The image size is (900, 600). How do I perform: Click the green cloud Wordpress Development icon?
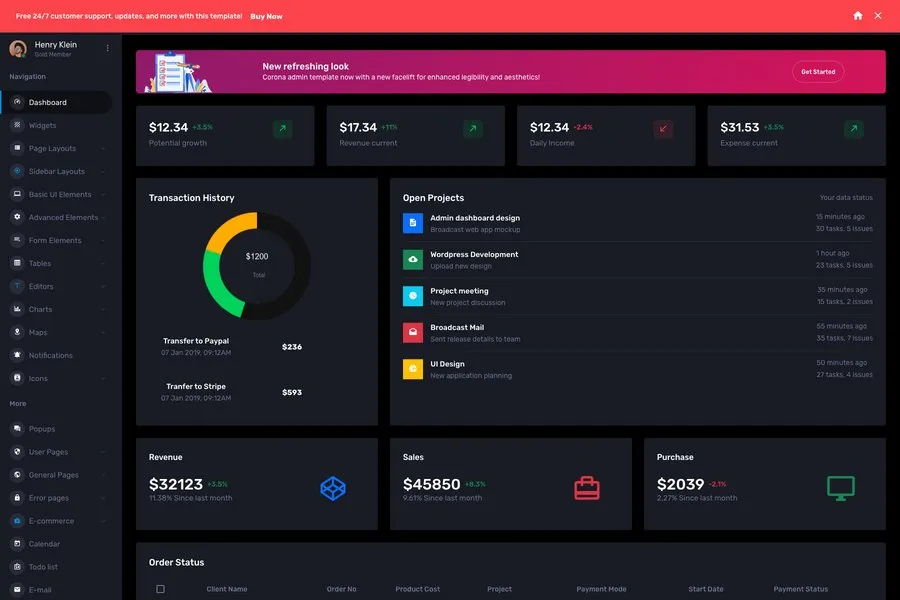(x=413, y=260)
